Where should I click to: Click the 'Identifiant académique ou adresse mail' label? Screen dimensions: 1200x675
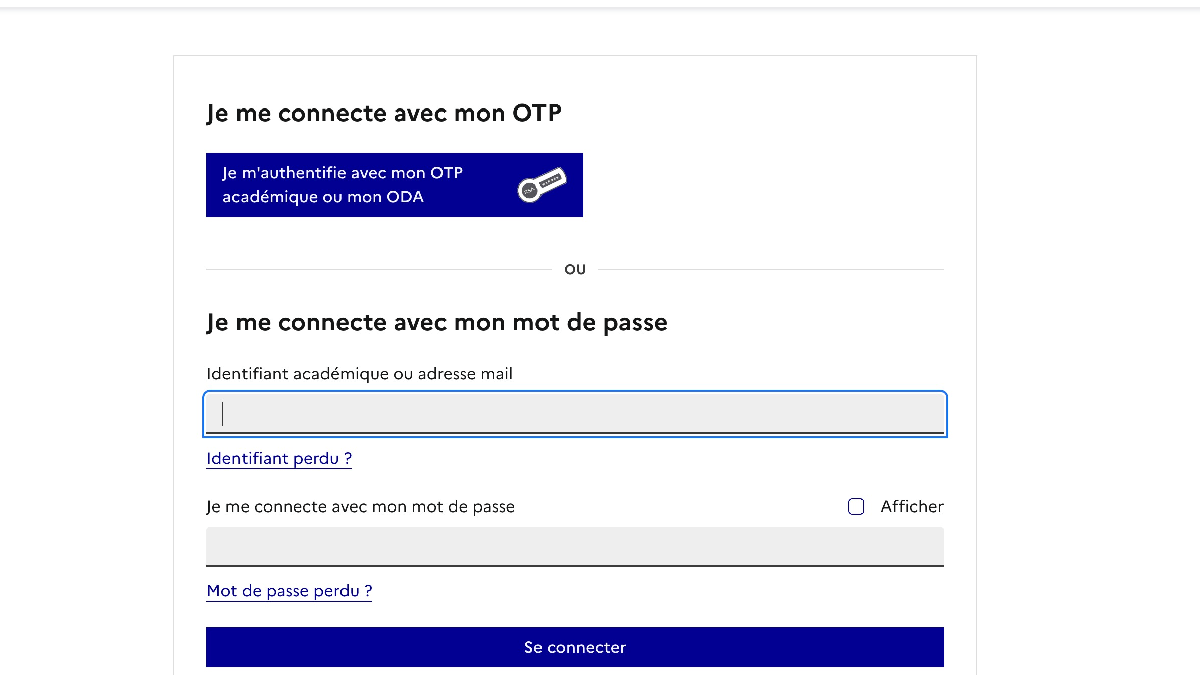pos(360,374)
